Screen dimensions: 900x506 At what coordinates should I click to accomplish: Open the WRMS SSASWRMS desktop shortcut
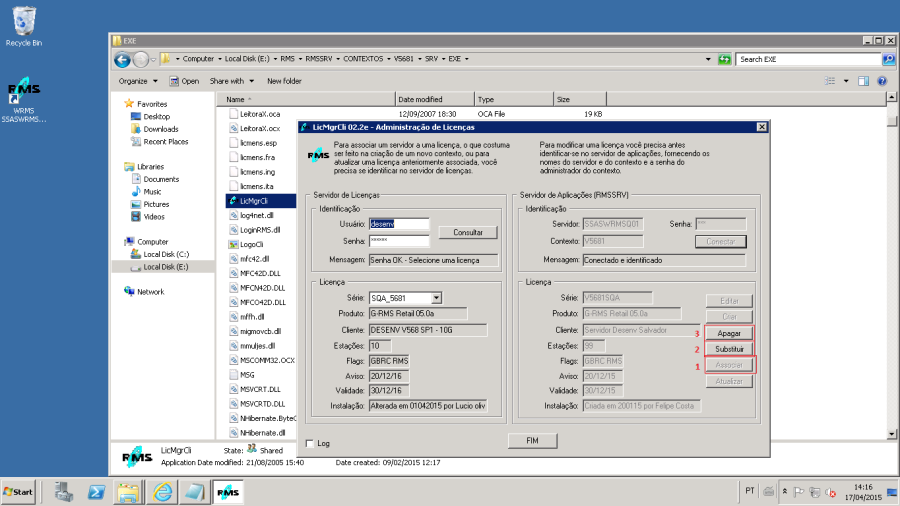click(x=24, y=100)
